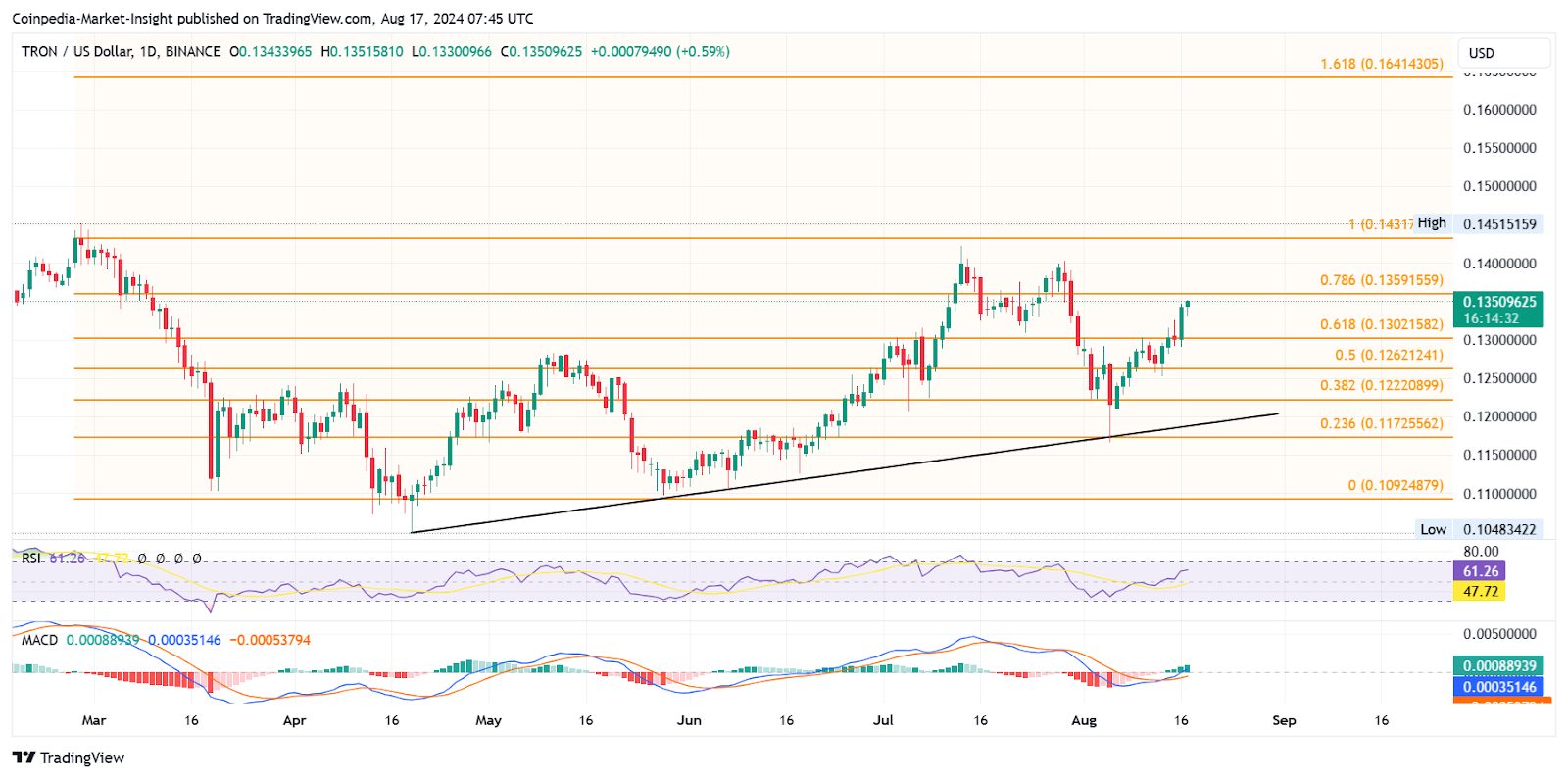Click the Apr label on time axis
Screen dimensions: 1568x778
[x=294, y=720]
